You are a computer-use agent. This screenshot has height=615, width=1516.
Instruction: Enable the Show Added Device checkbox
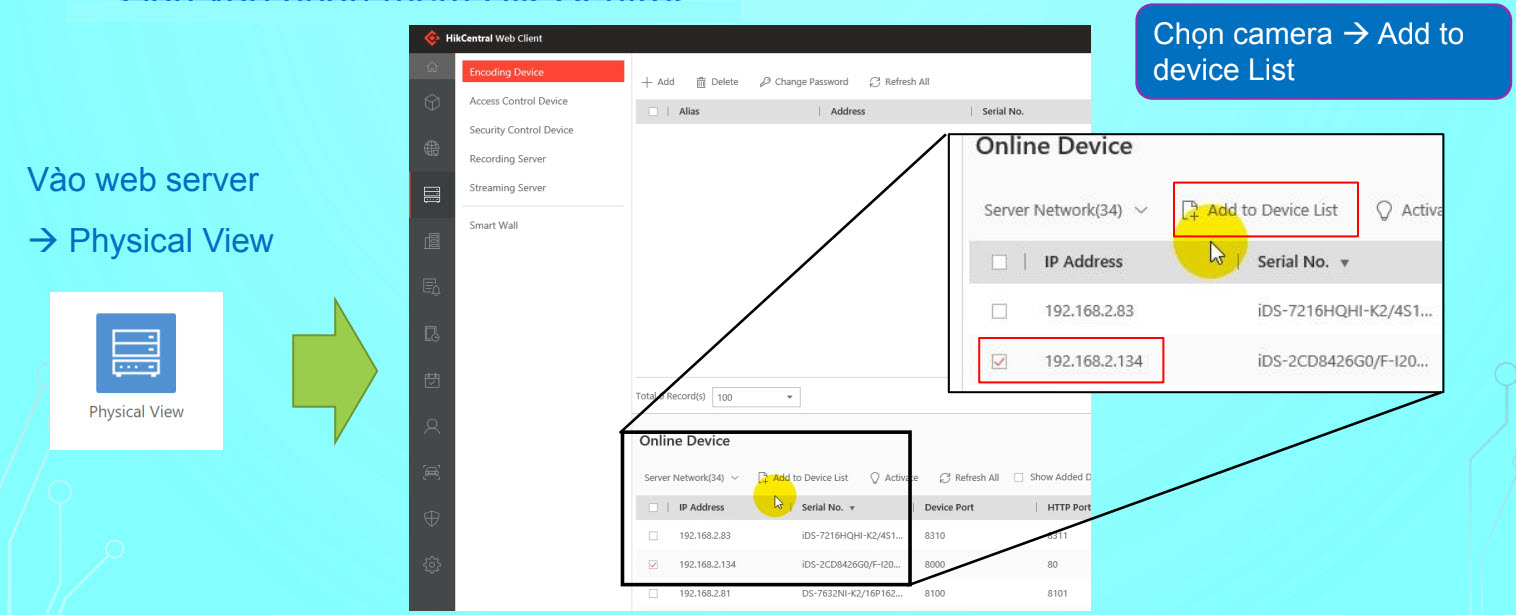[1019, 478]
